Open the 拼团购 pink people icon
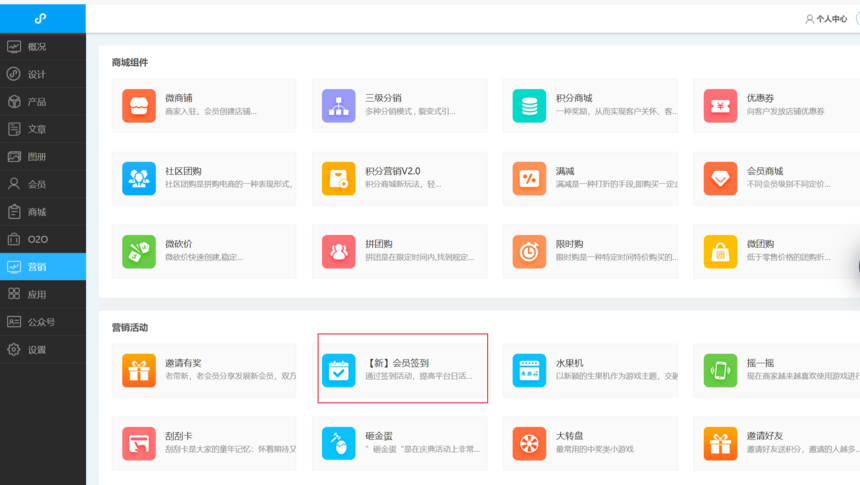This screenshot has height=485, width=860. tap(338, 251)
